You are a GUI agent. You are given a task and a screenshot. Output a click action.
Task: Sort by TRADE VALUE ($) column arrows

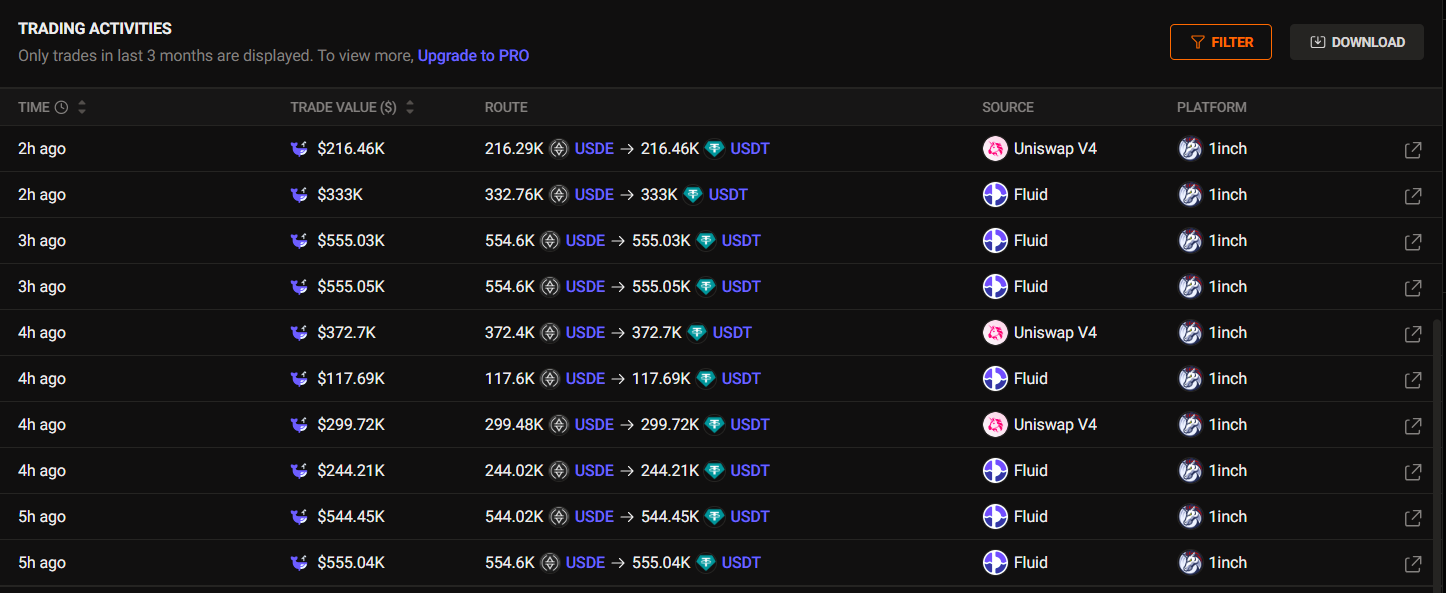pyautogui.click(x=410, y=107)
